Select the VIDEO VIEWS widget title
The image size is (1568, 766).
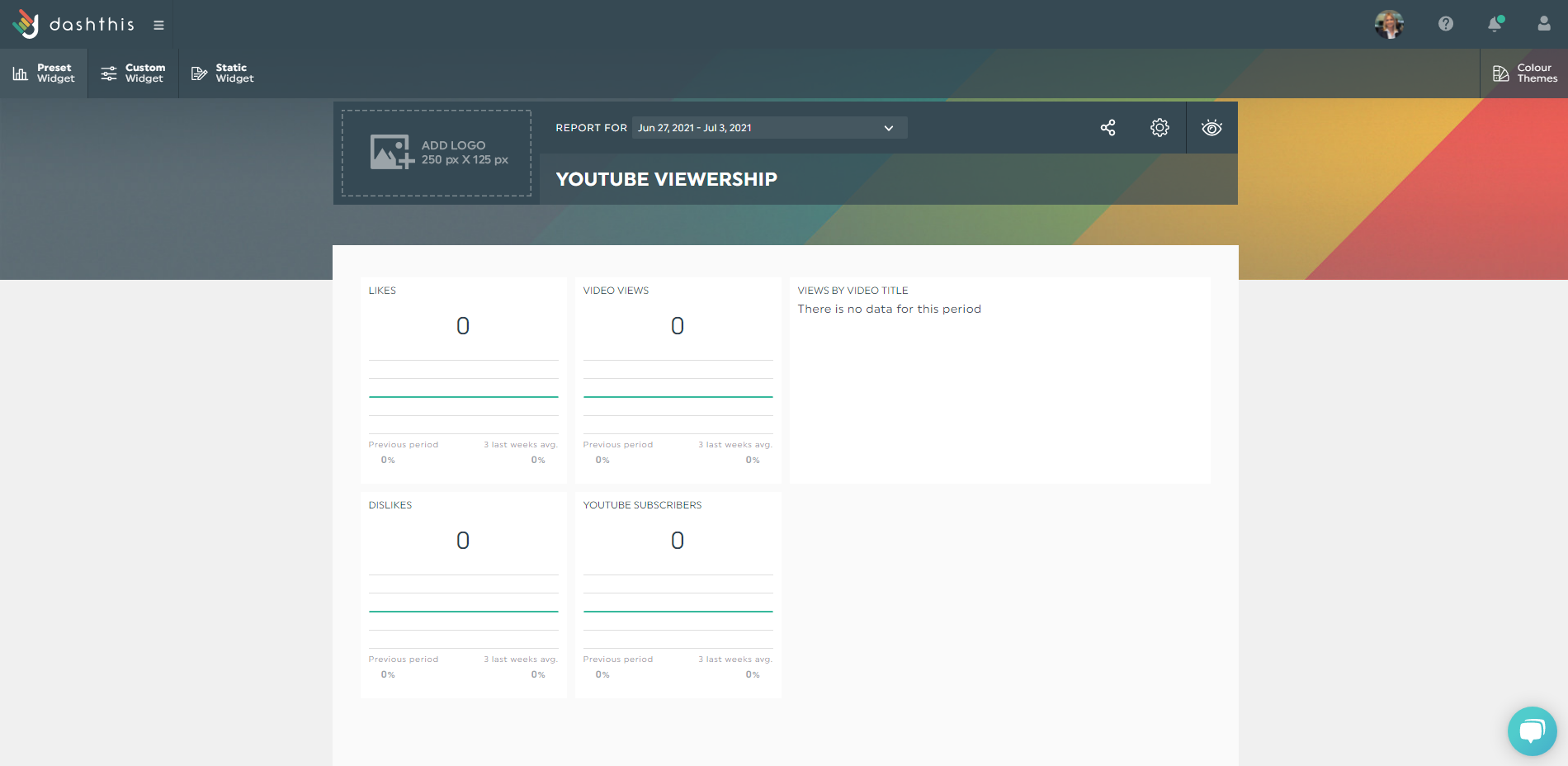(x=616, y=291)
